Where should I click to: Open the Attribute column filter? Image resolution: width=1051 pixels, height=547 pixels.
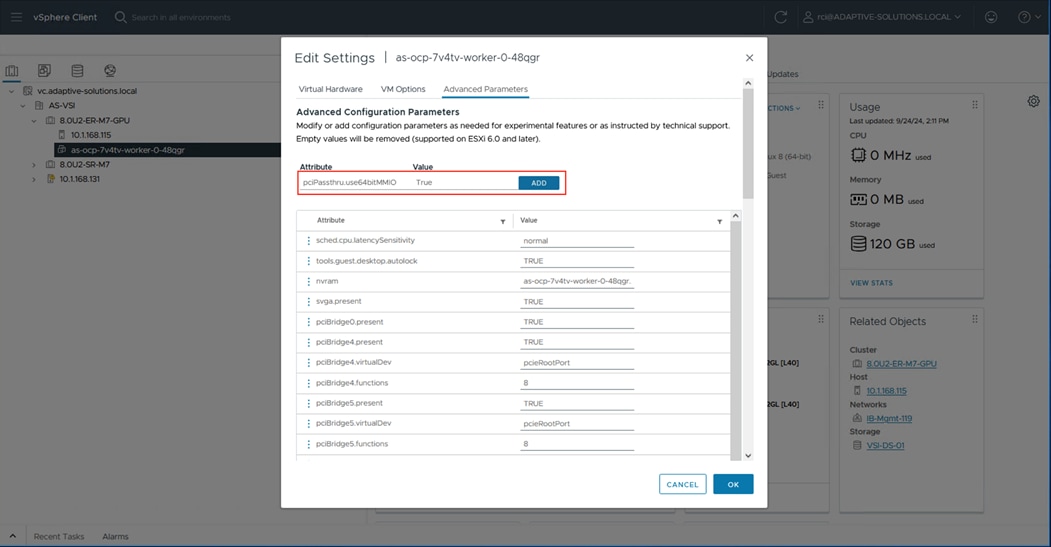(x=503, y=221)
